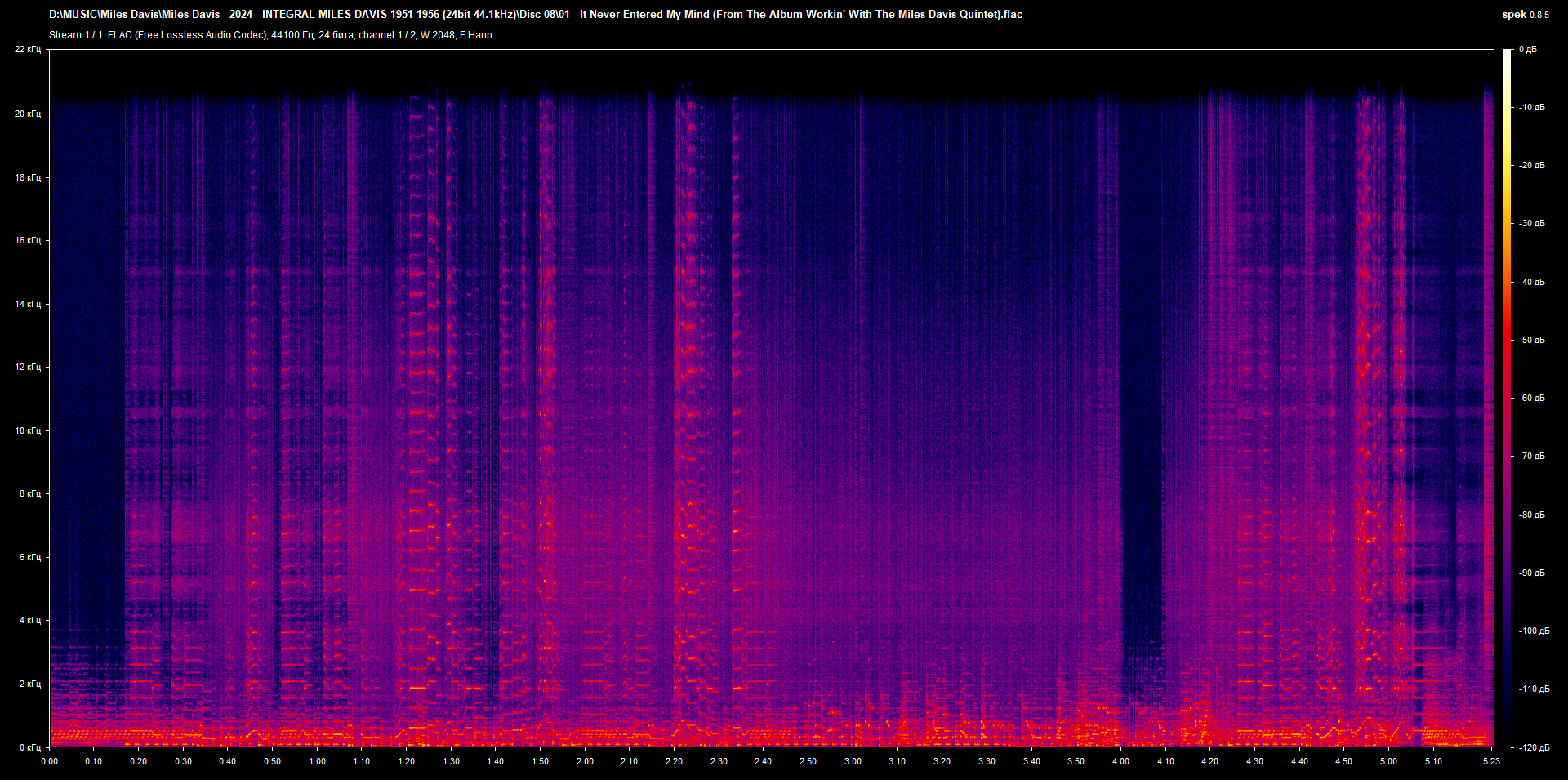Click the '-10 дБ' level scale label
The height and width of the screenshot is (780, 1568).
click(1532, 108)
